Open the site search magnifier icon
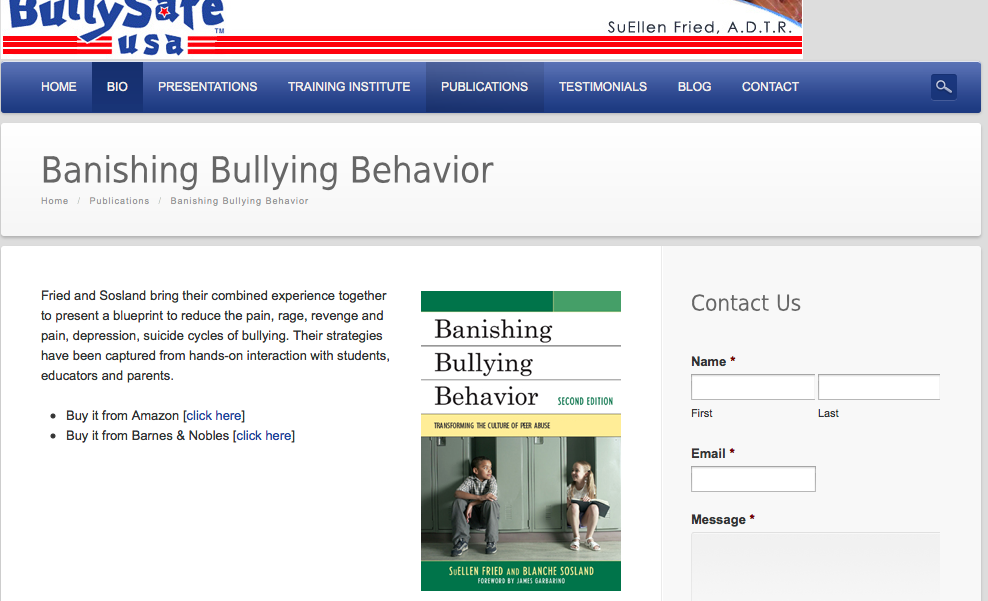The image size is (988, 601). click(943, 87)
